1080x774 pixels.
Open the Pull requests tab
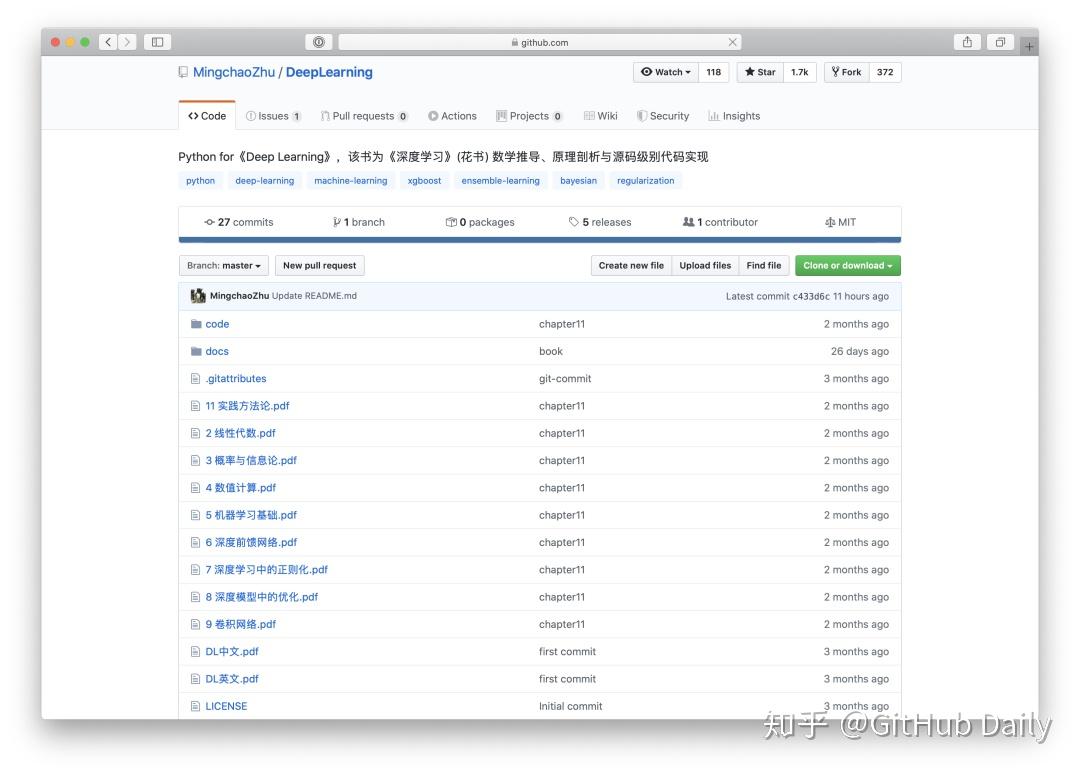coord(364,116)
